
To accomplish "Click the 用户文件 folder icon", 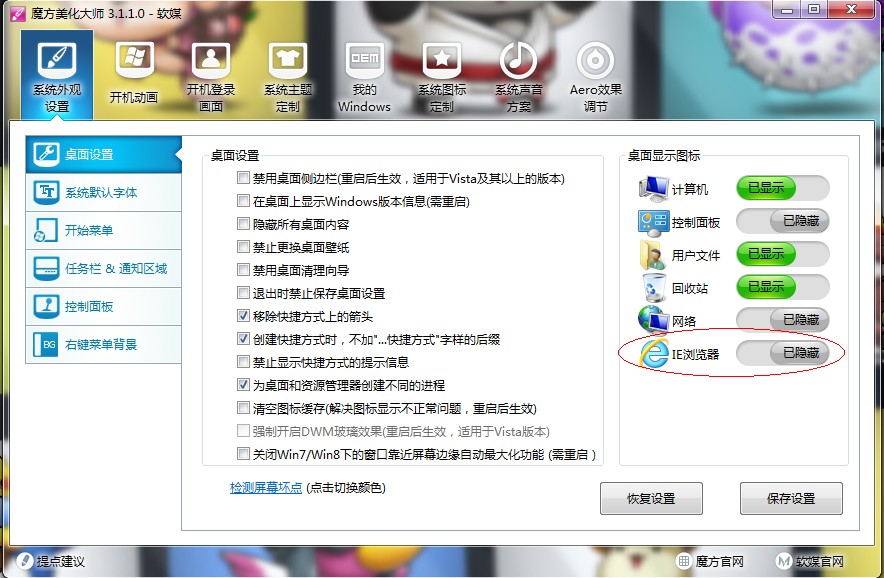I will (x=653, y=255).
